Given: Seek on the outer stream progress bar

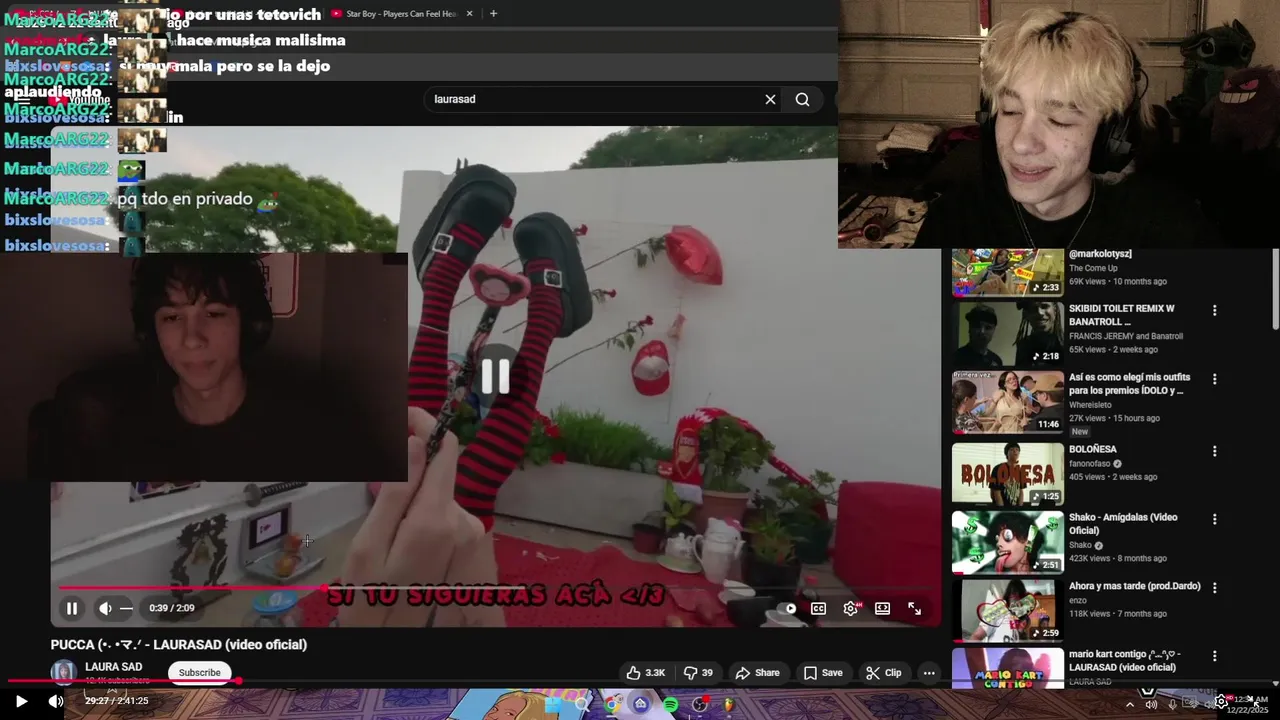Looking at the screenshot, I should point(640,682).
